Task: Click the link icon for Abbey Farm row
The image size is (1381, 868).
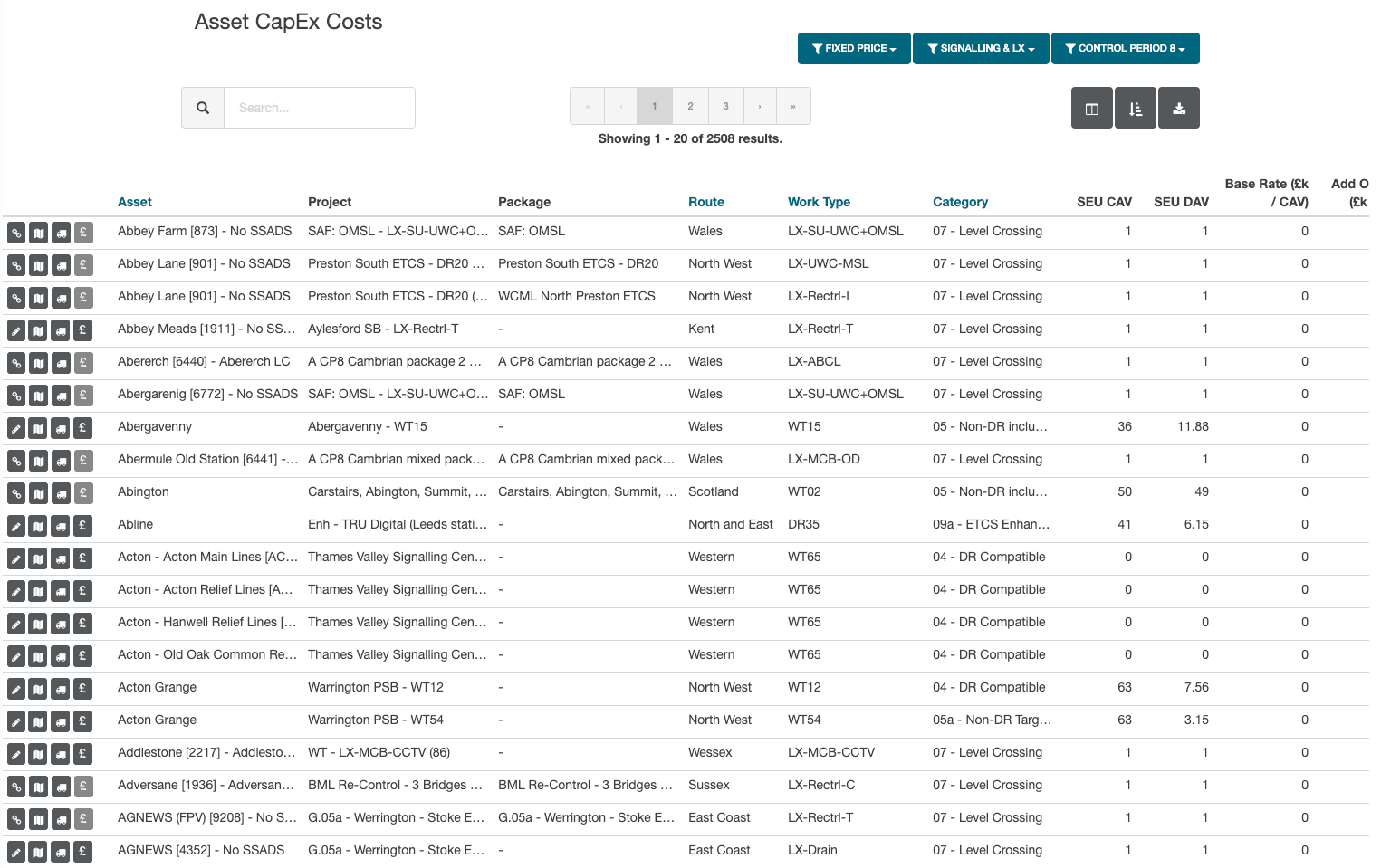Action: coord(16,233)
